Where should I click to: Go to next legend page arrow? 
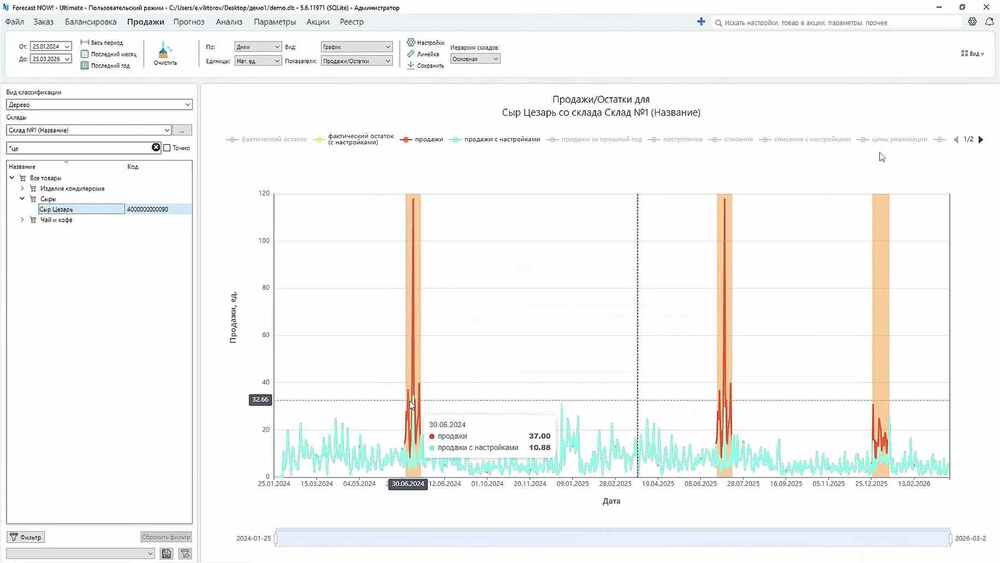click(981, 139)
